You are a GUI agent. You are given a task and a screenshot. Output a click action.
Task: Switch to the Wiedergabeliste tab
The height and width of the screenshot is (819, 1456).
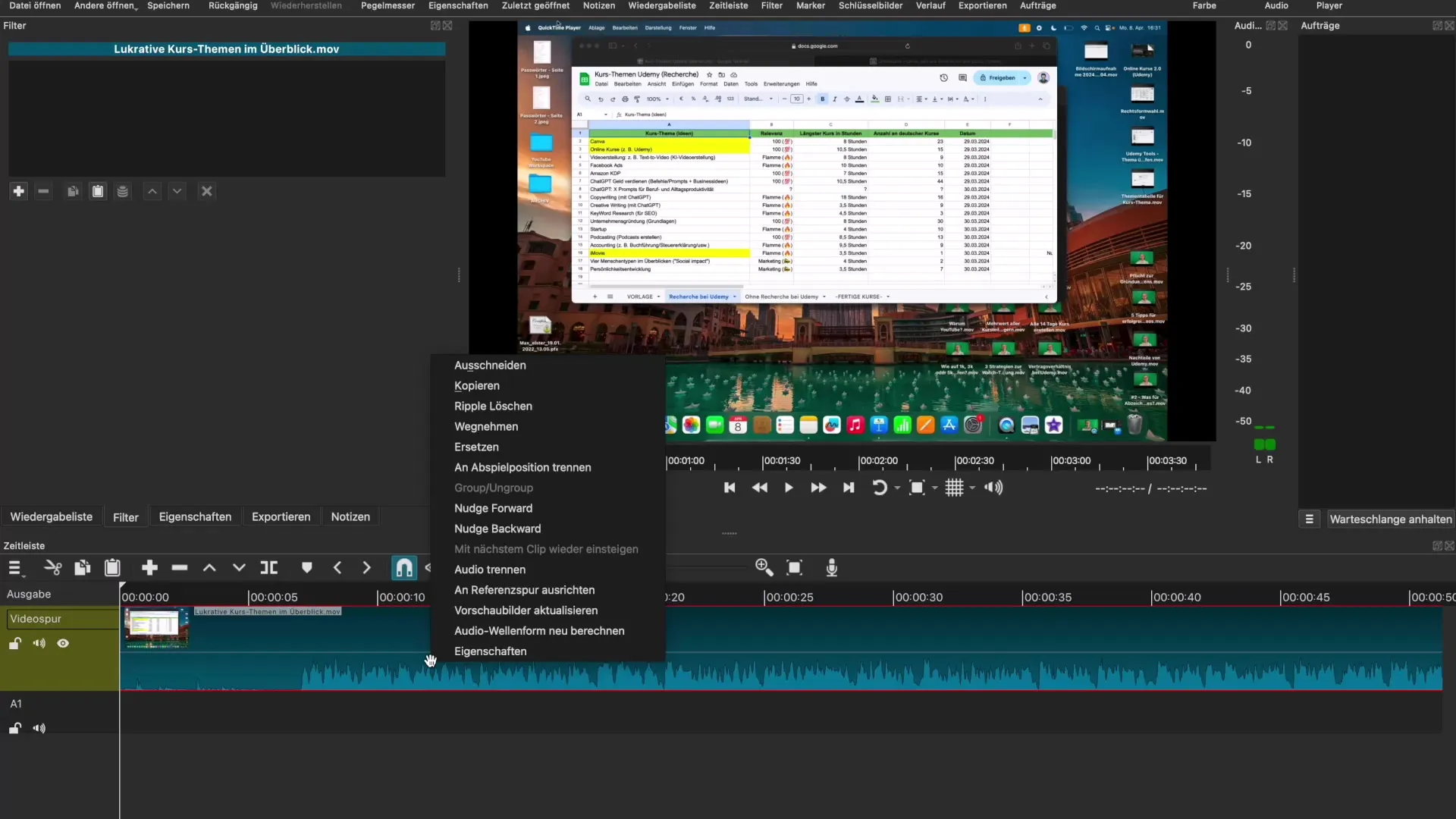point(52,517)
